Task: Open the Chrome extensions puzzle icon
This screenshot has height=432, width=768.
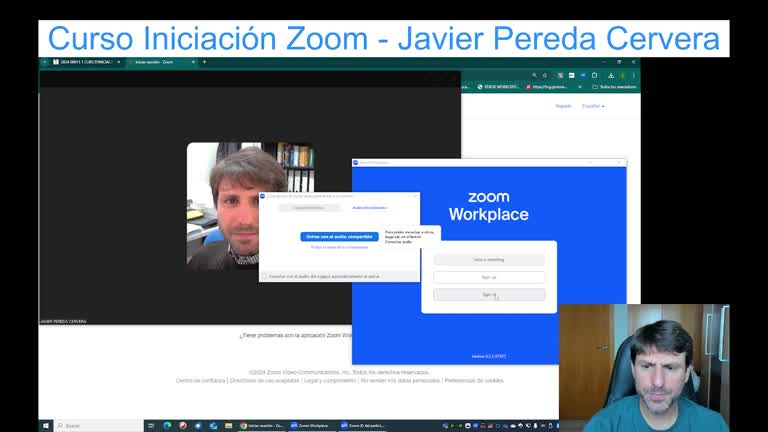Action: tap(595, 75)
